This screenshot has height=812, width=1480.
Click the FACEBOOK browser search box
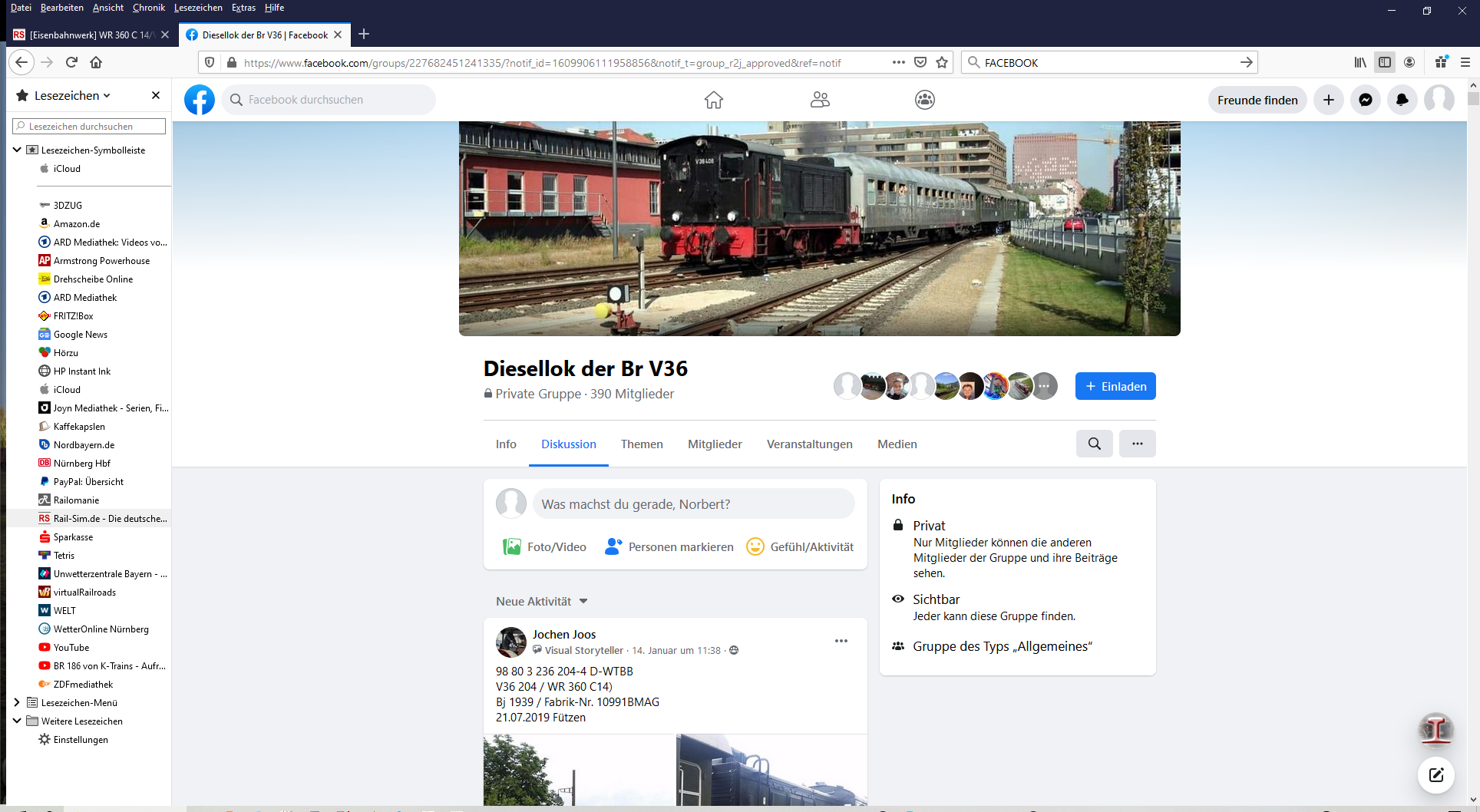click(x=1109, y=62)
